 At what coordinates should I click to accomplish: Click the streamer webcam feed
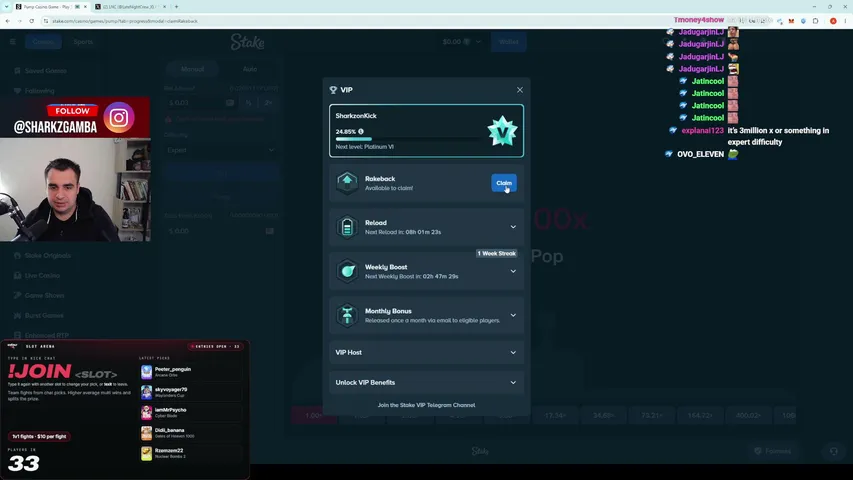75,189
